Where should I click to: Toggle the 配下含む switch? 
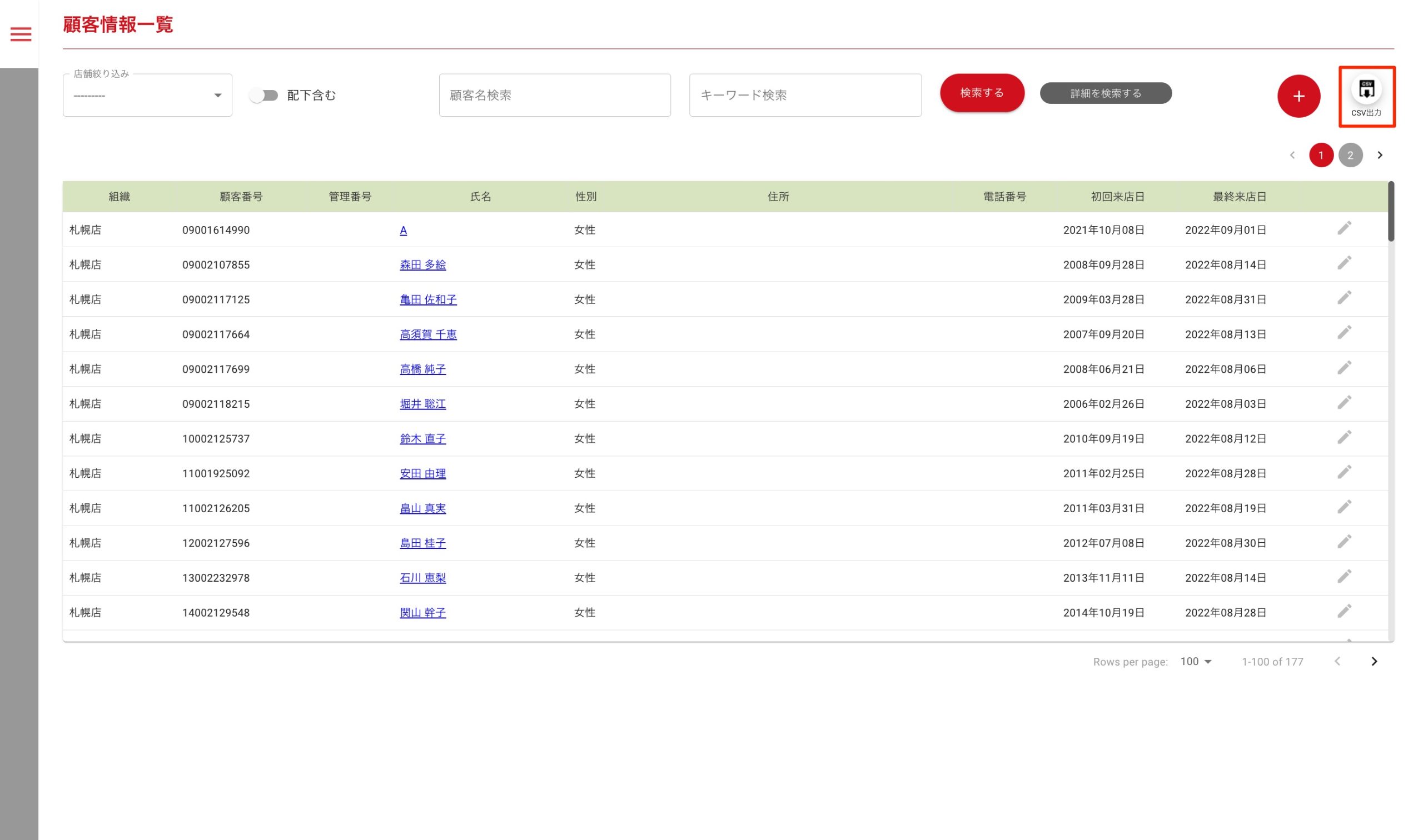(x=264, y=96)
